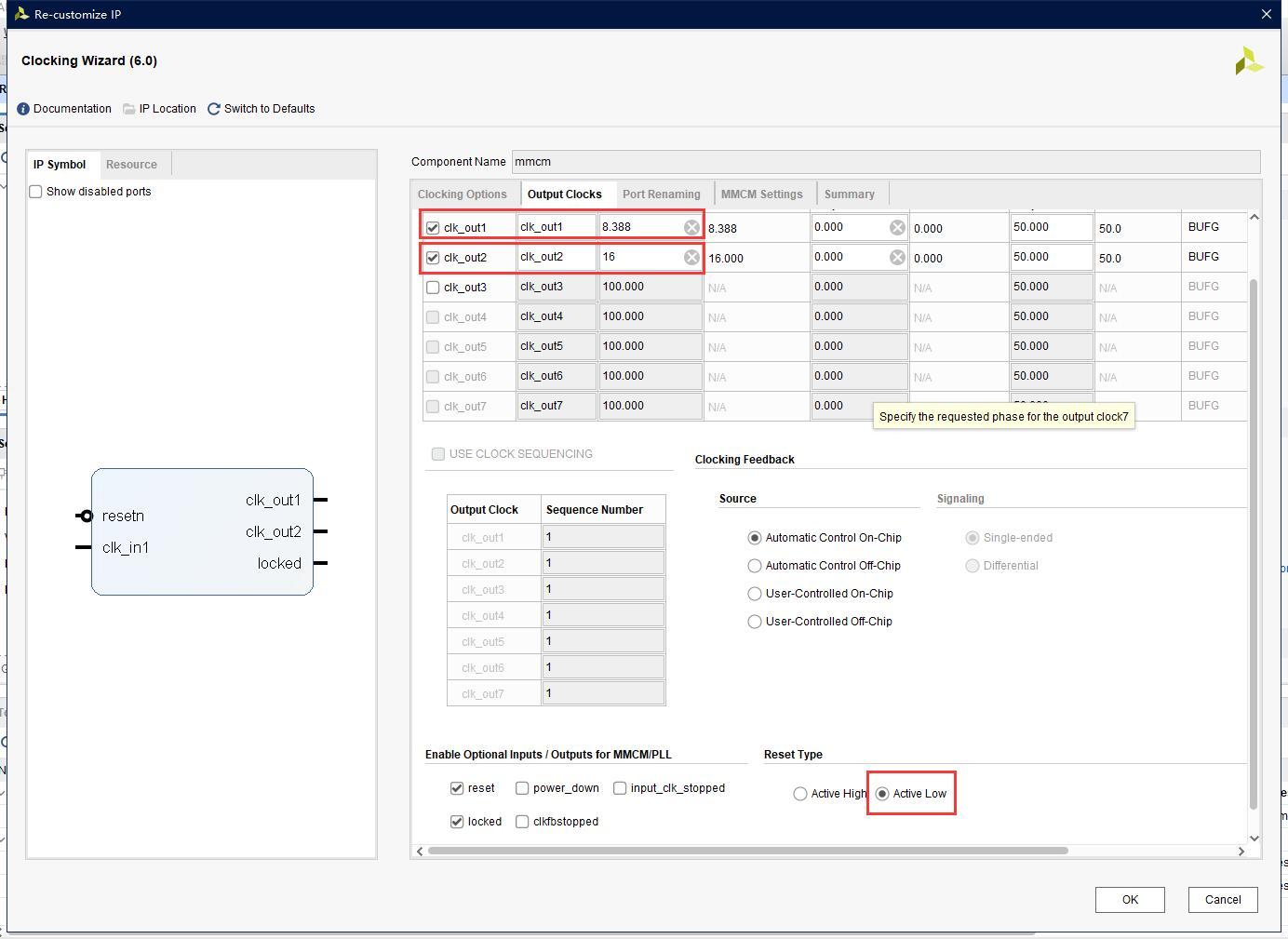Clear the clk_out1 frequency value 8.388
The image size is (1288, 939).
tap(691, 227)
